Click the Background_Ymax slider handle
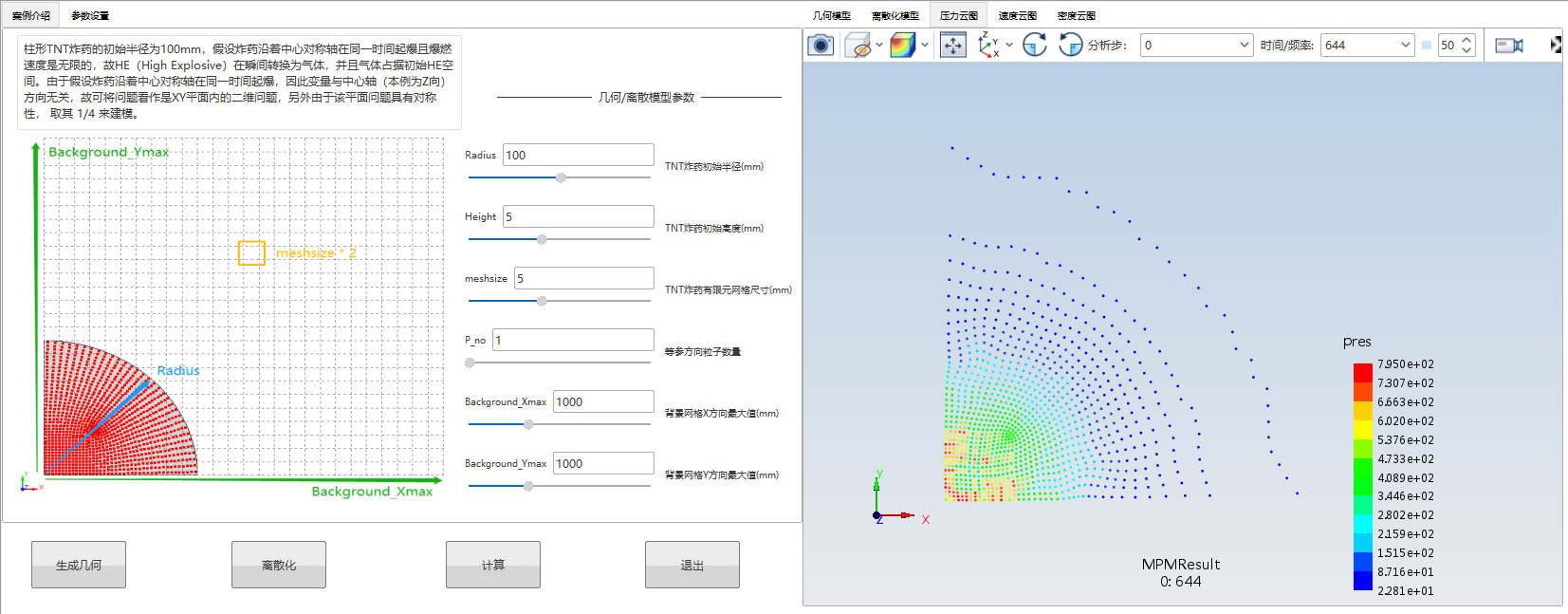Image resolution: width=1568 pixels, height=614 pixels. point(528,486)
